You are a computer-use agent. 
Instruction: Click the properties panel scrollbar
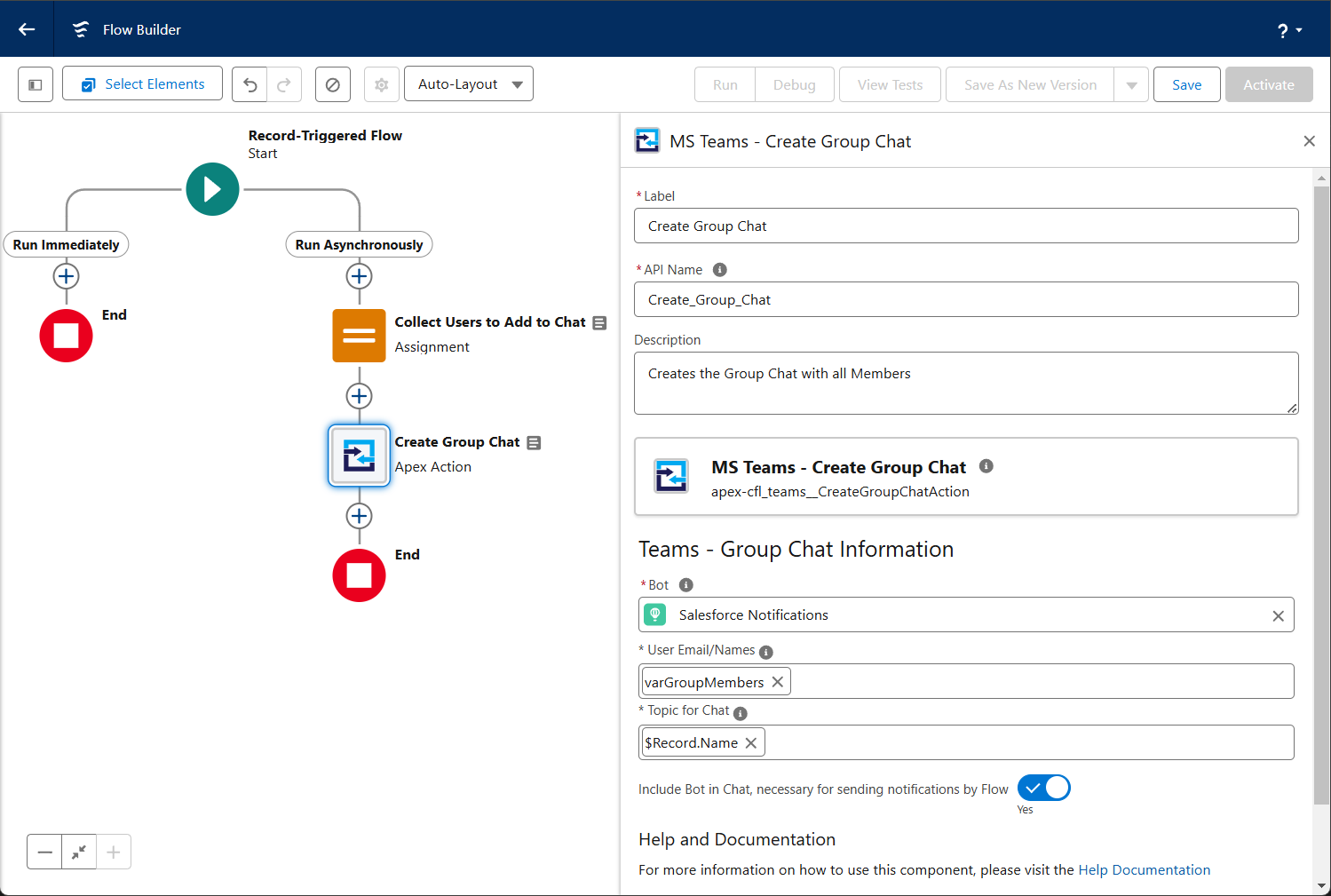pos(1322,494)
